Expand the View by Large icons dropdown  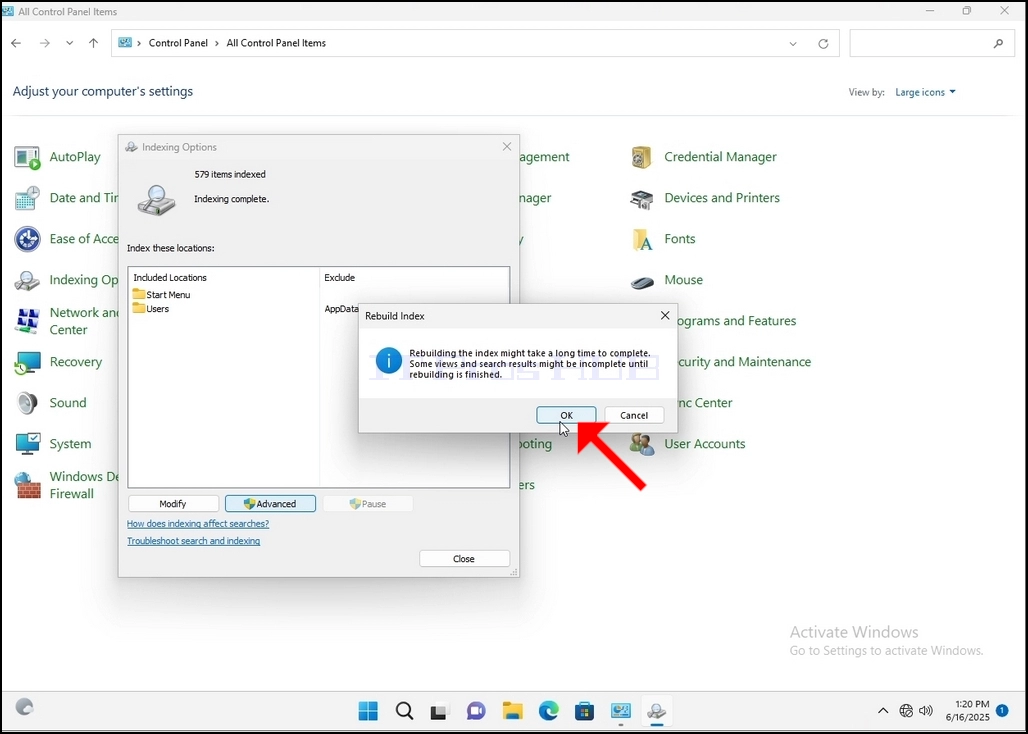click(925, 92)
